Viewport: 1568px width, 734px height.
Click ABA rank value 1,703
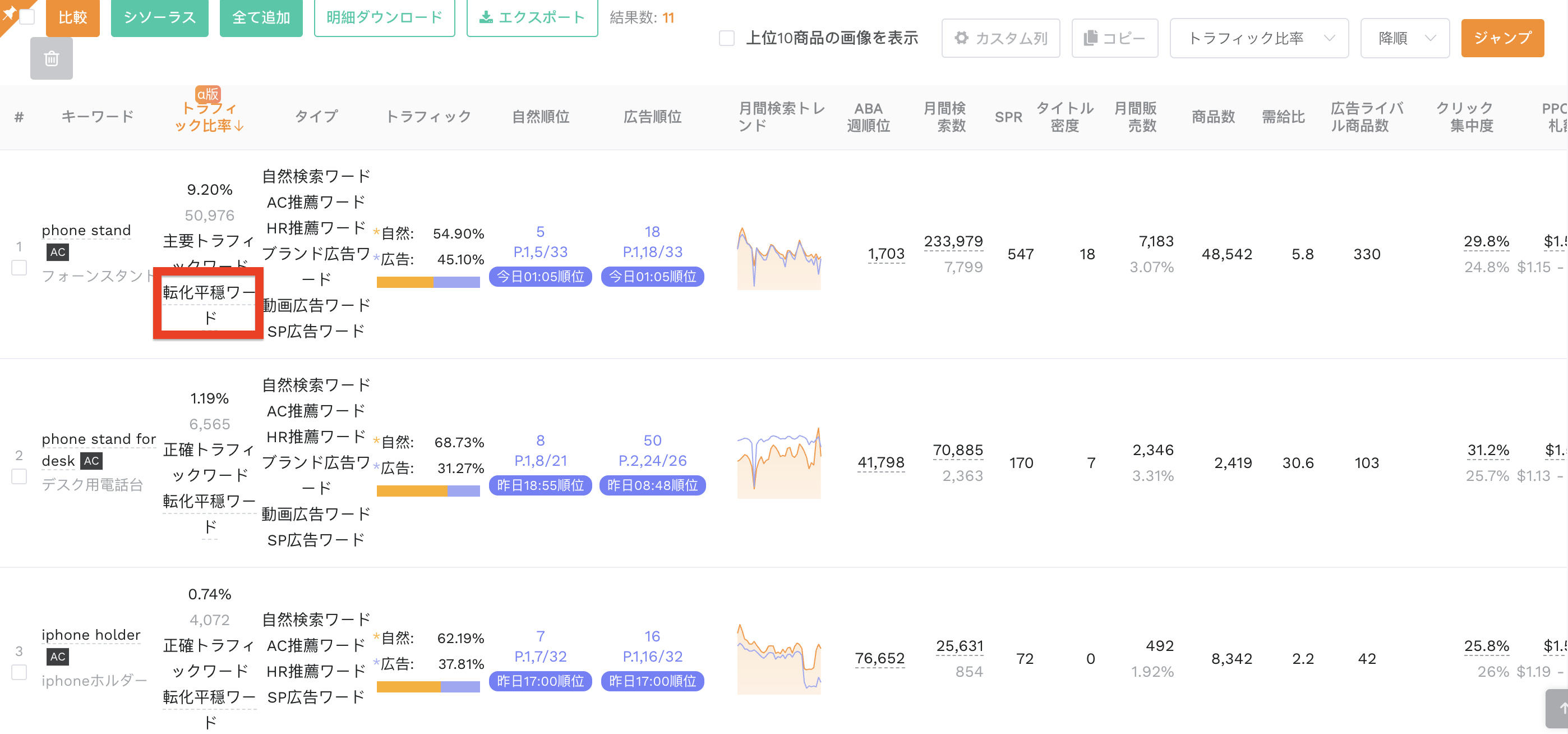[886, 254]
